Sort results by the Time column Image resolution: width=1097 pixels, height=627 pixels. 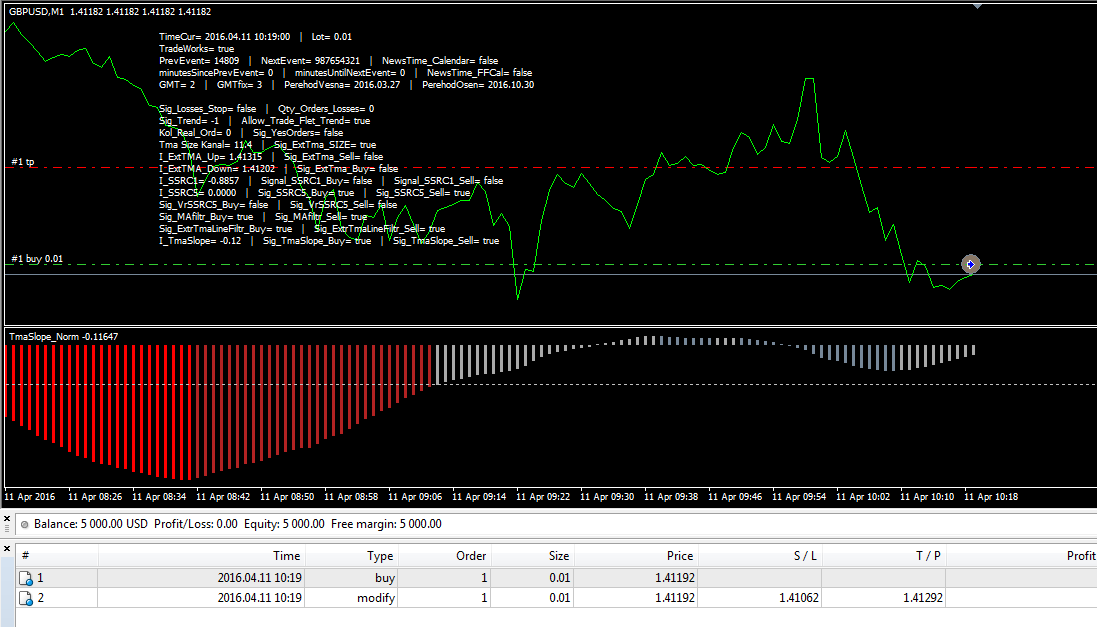pyautogui.click(x=202, y=556)
